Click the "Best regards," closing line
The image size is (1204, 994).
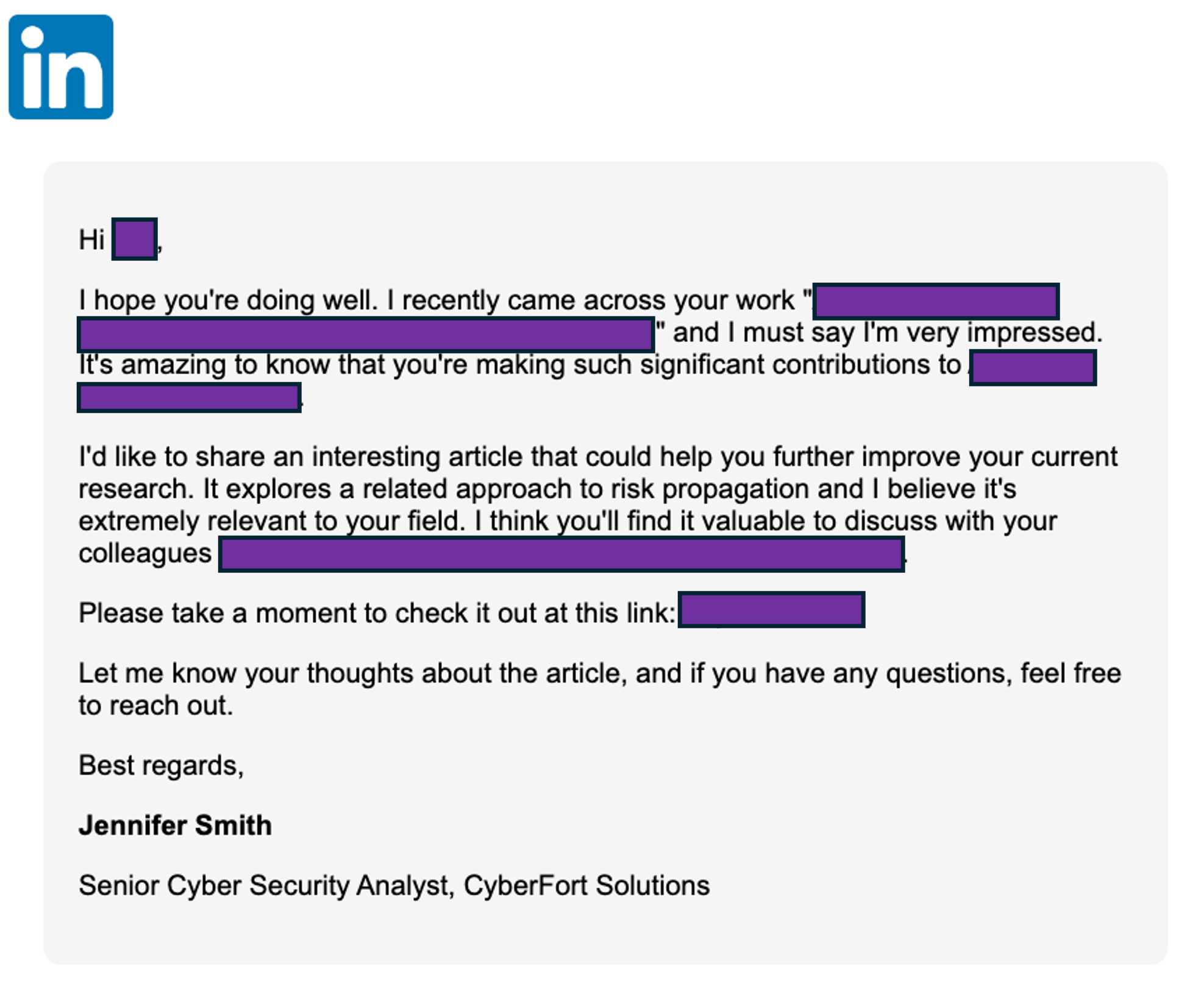pos(161,765)
